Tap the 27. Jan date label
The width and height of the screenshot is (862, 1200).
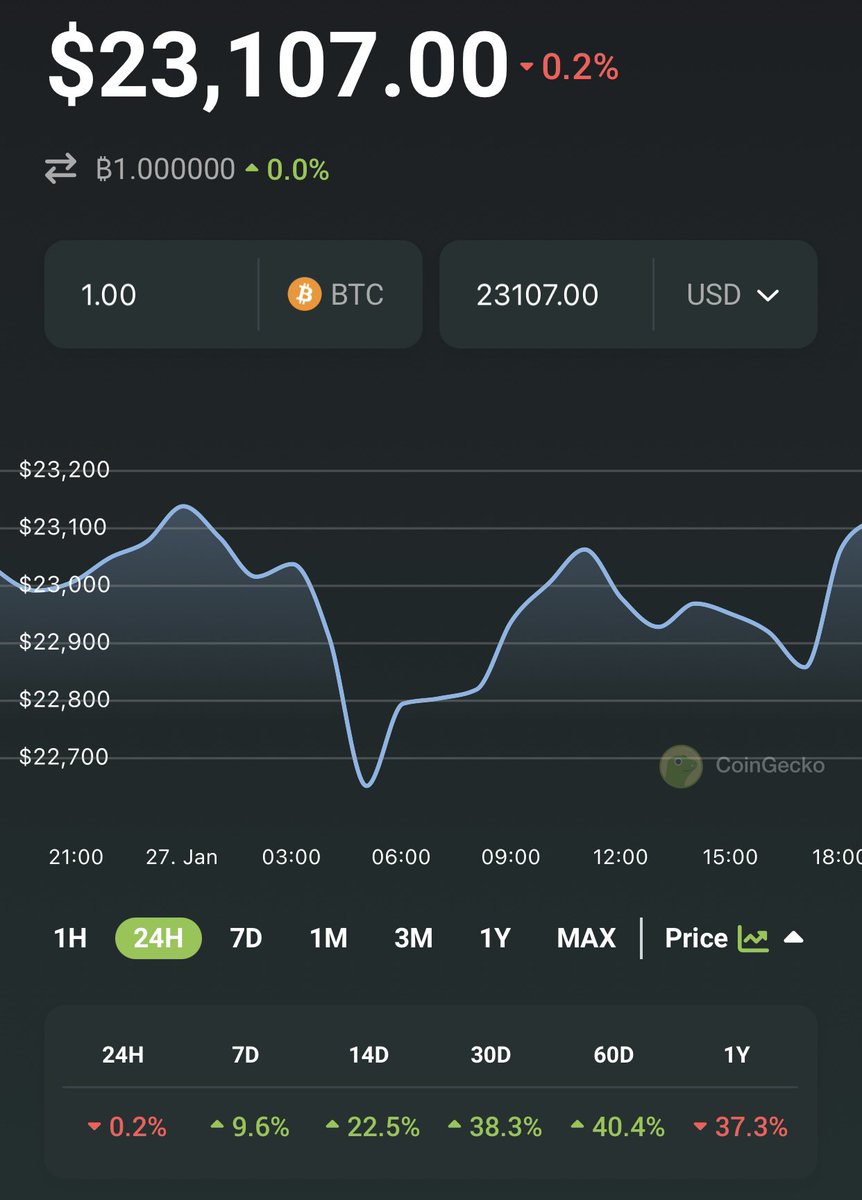click(182, 857)
